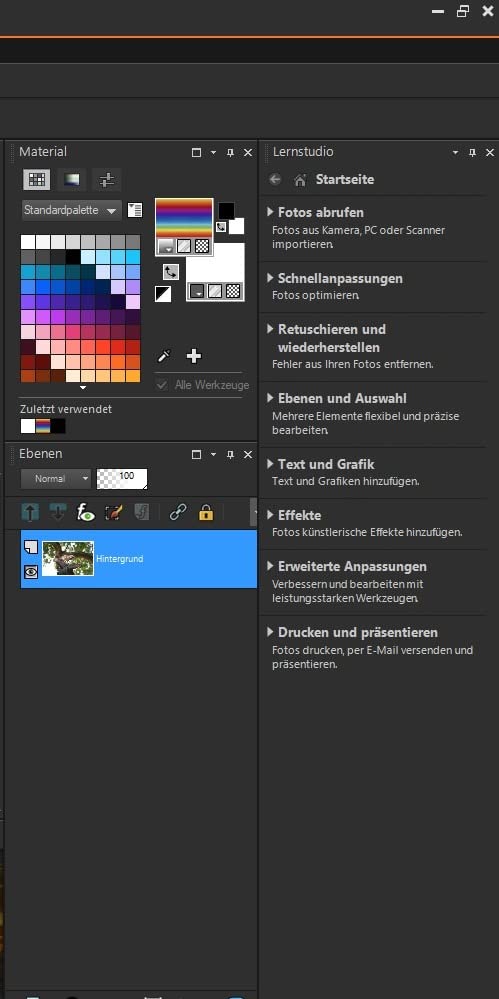Toggle foreground transparent button

(x=201, y=247)
